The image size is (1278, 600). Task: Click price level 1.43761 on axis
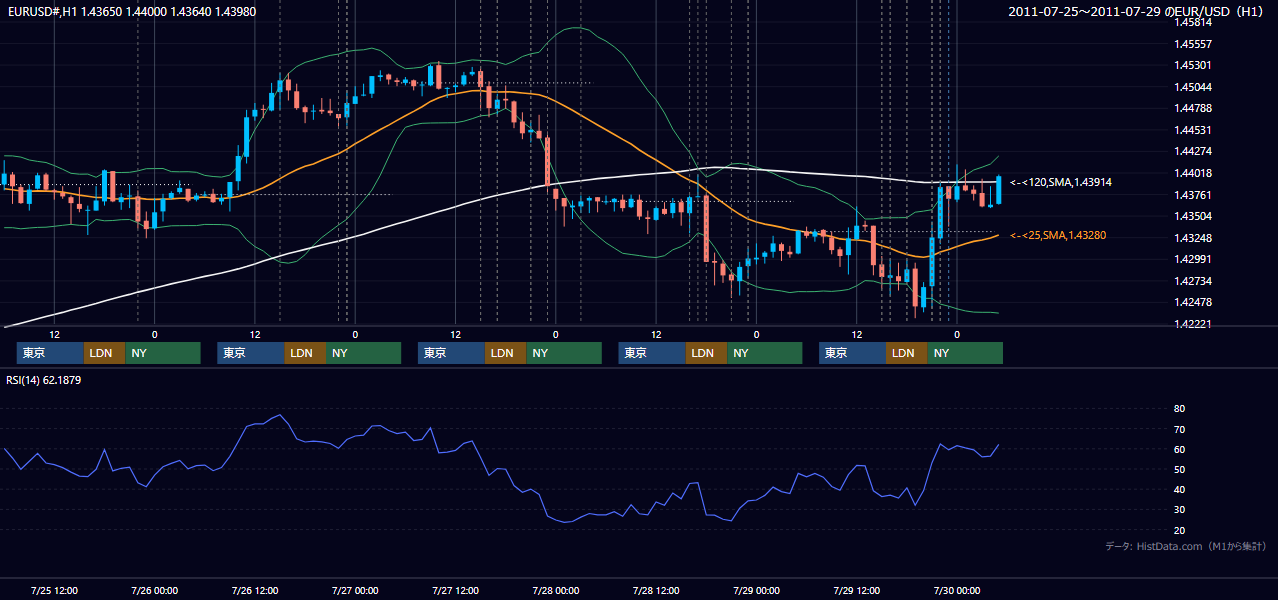pyautogui.click(x=1192, y=195)
